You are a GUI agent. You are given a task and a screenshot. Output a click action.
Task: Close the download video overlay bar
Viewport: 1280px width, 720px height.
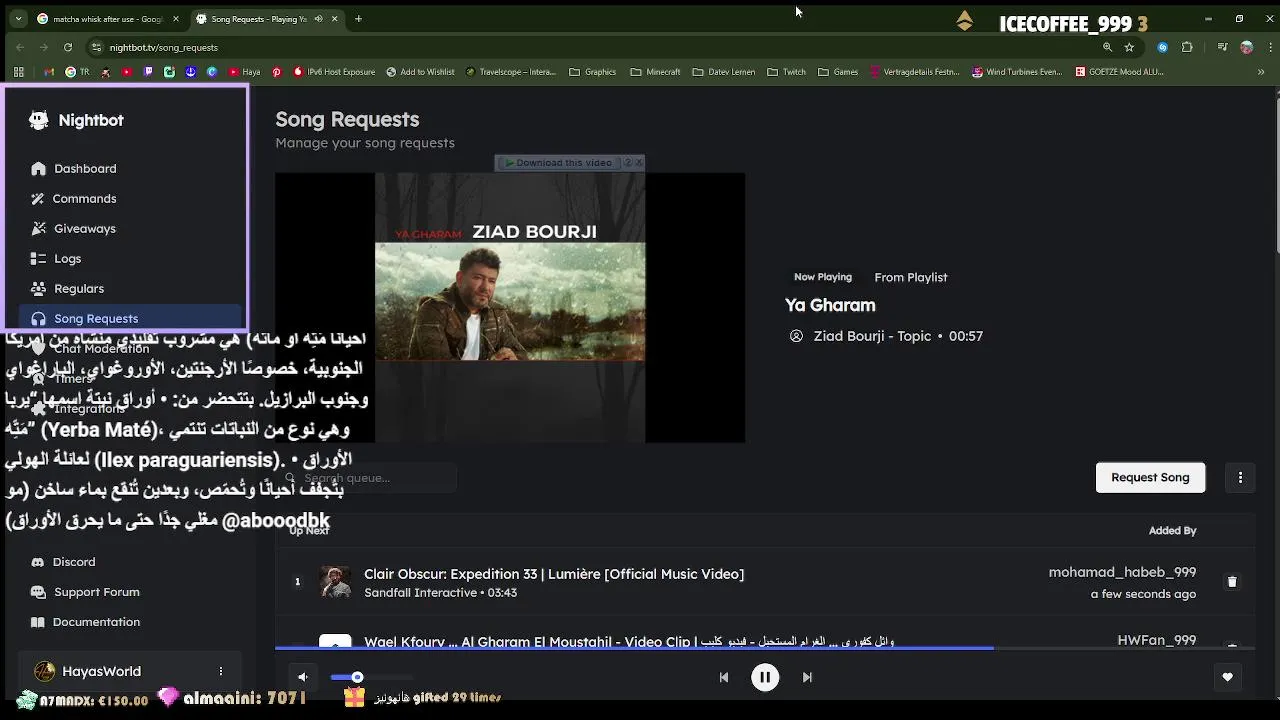[639, 162]
